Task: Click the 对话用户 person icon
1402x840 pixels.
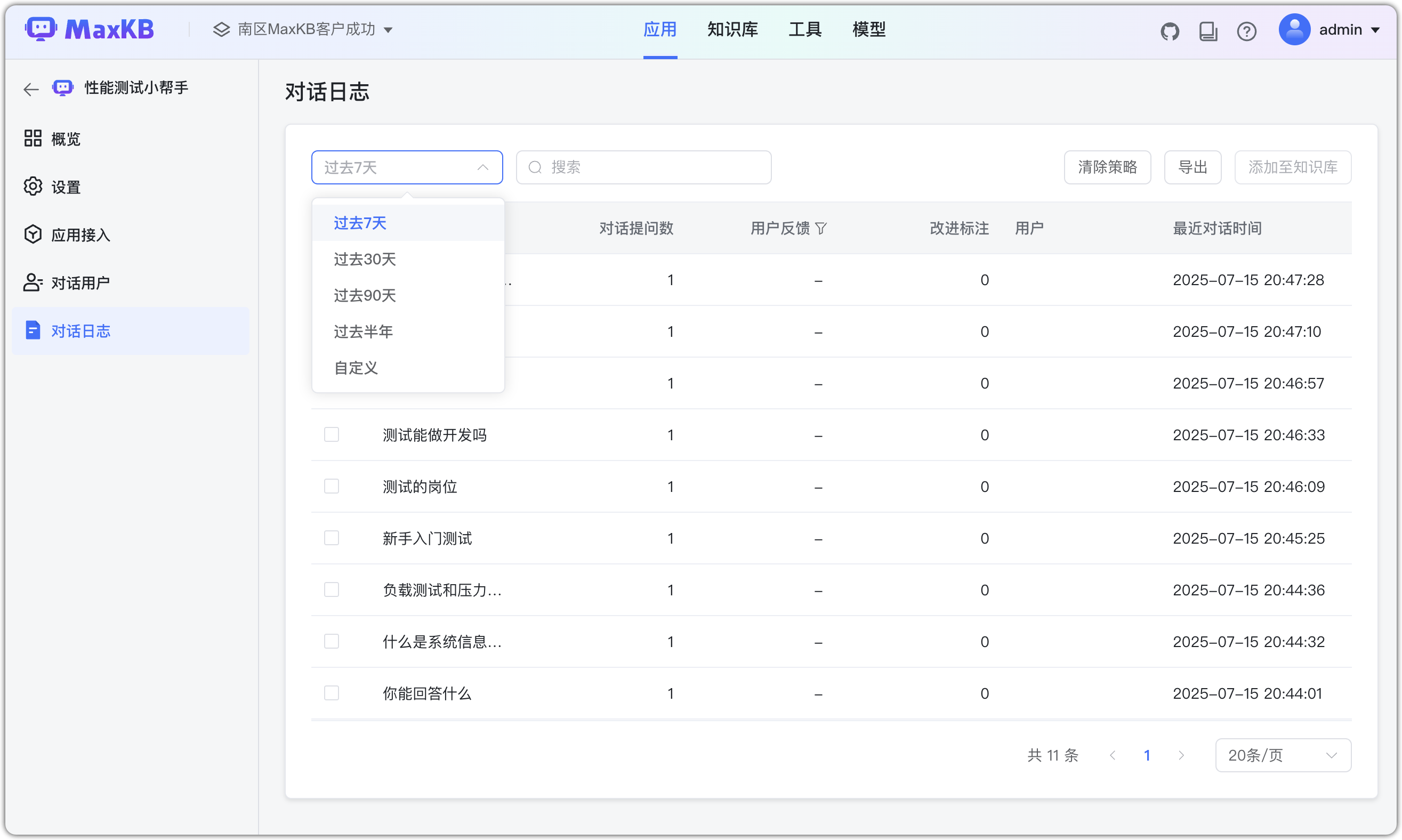Action: click(x=33, y=282)
